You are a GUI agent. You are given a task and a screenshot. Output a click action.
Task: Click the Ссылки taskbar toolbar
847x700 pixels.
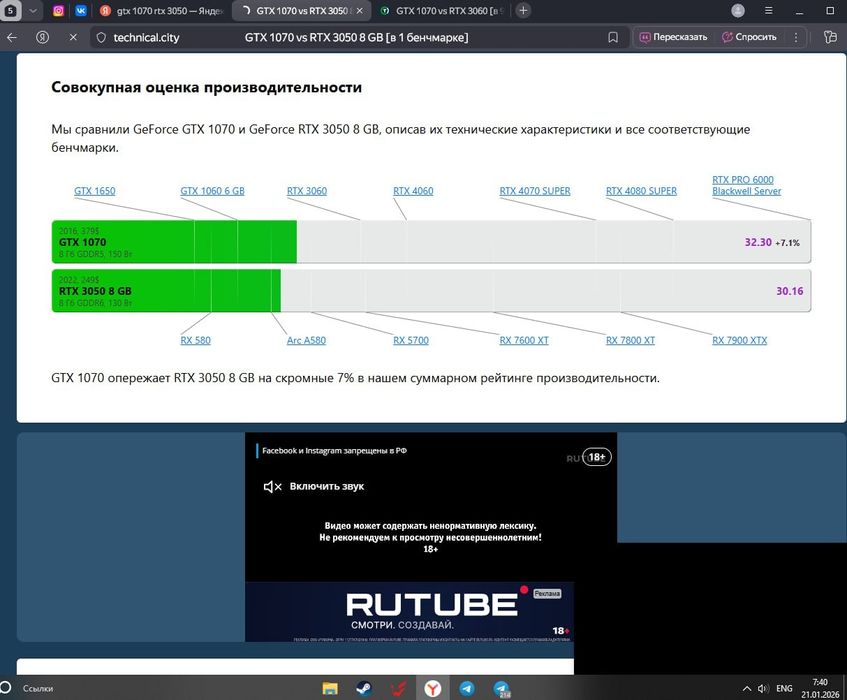pyautogui.click(x=38, y=689)
